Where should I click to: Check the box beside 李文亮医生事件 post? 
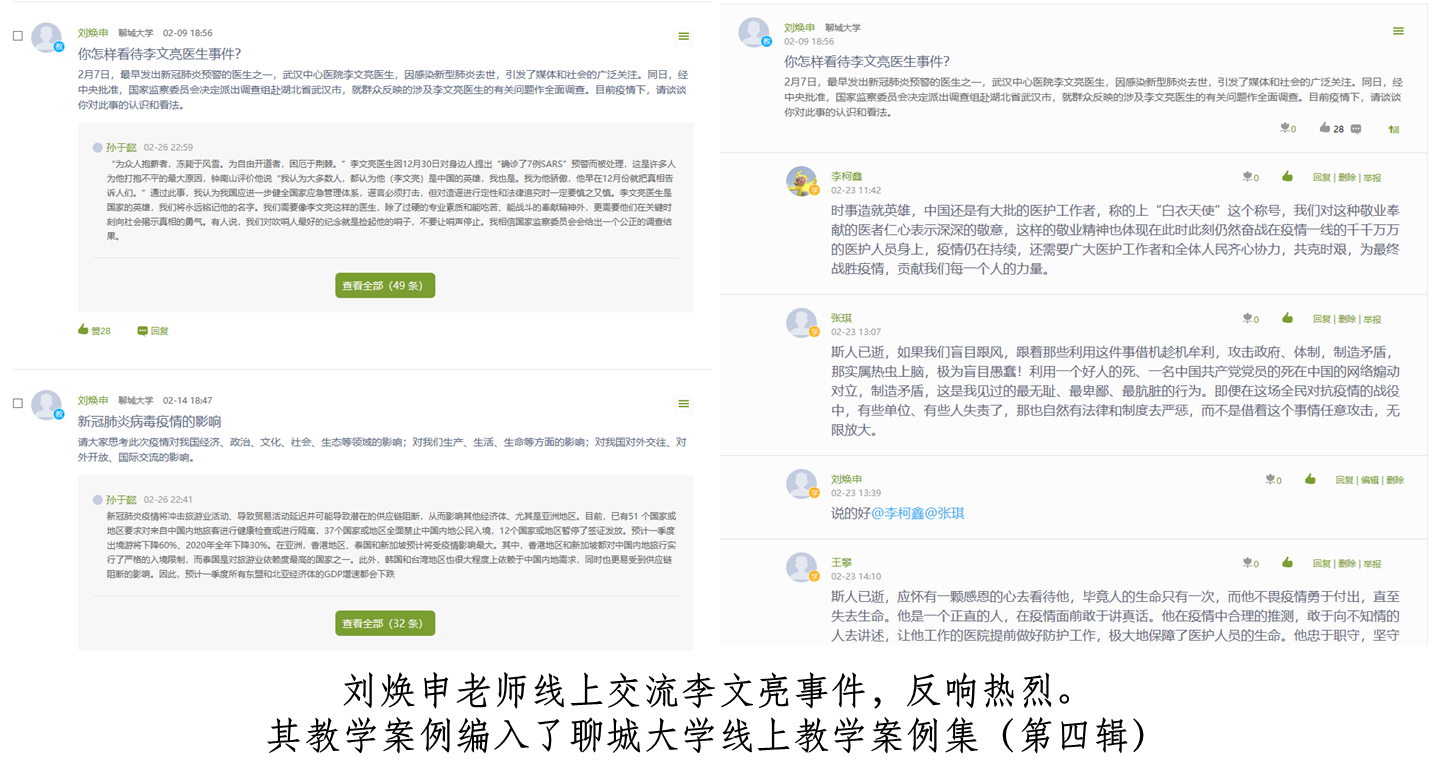[x=18, y=36]
